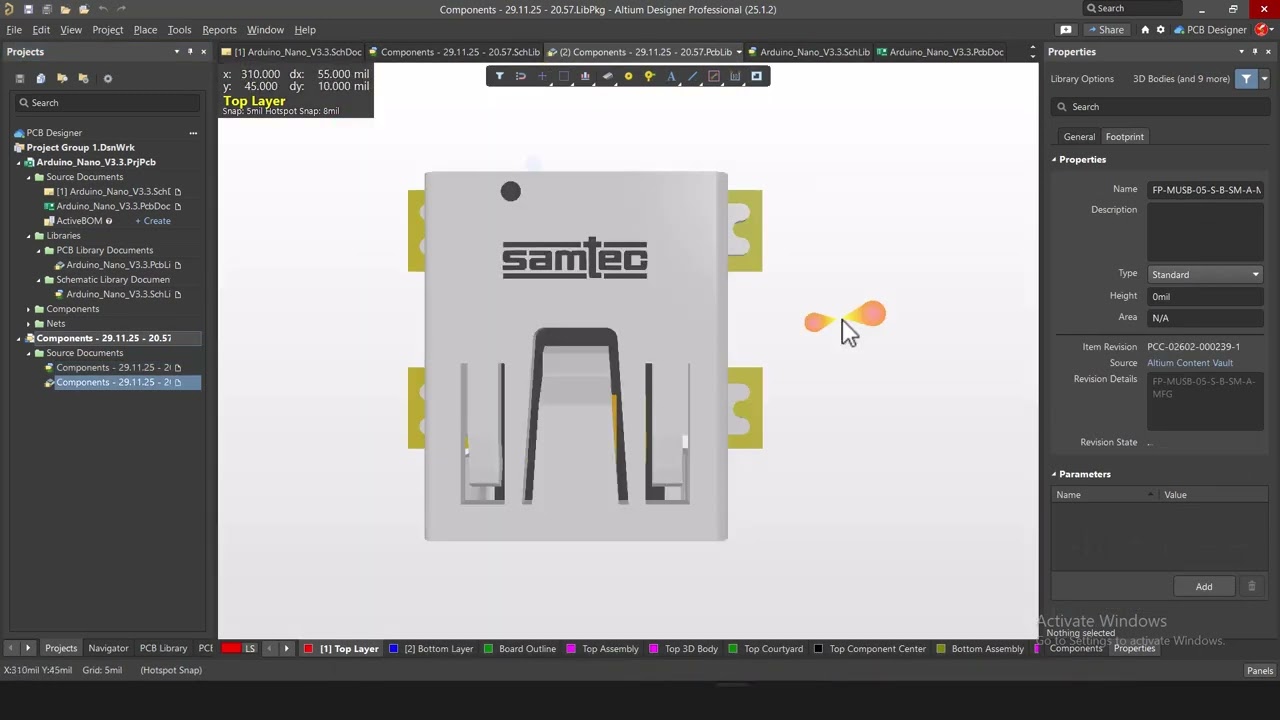The image size is (1280, 720).
Task: Open the settings gear in top right bar
Action: coord(1161,30)
